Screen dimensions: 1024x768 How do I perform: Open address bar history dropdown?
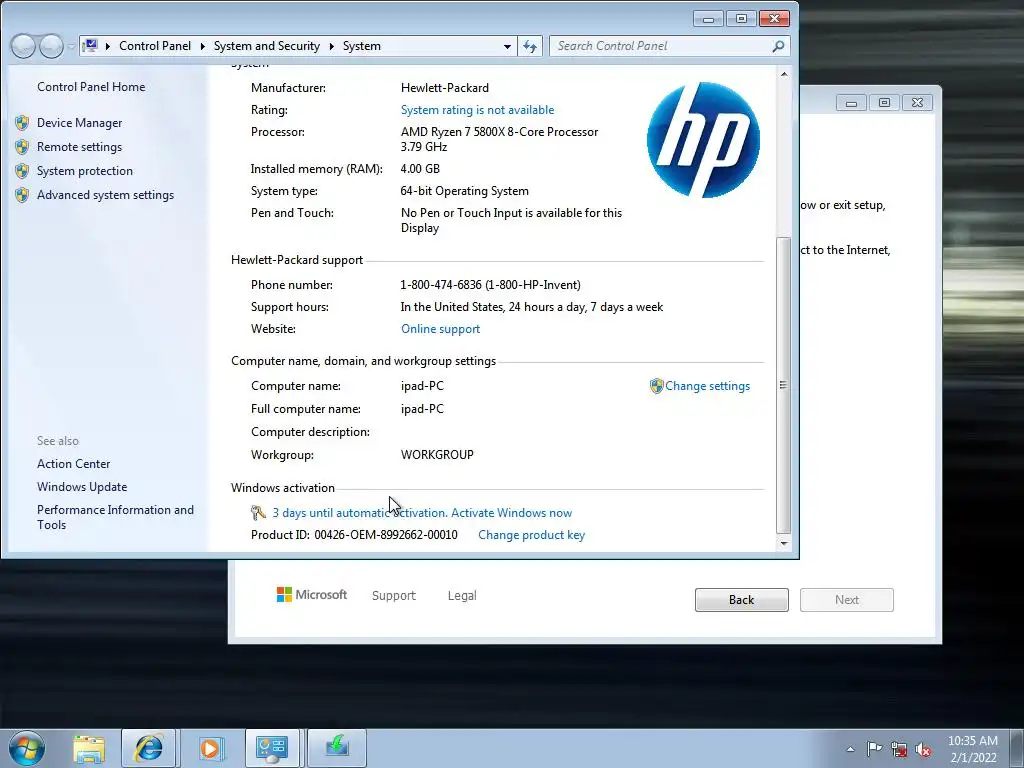click(x=507, y=46)
